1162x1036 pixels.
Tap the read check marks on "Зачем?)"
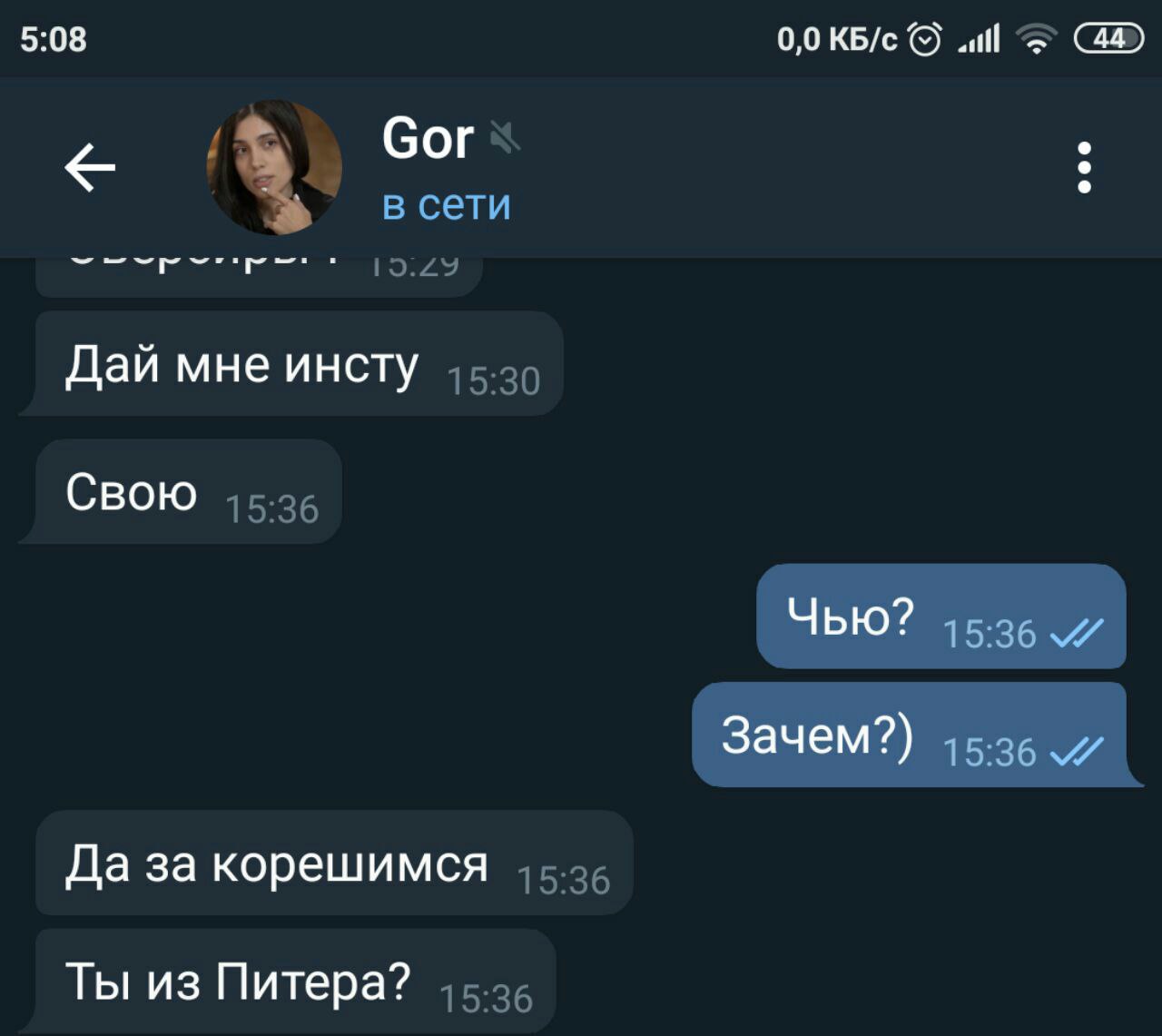click(x=1077, y=751)
